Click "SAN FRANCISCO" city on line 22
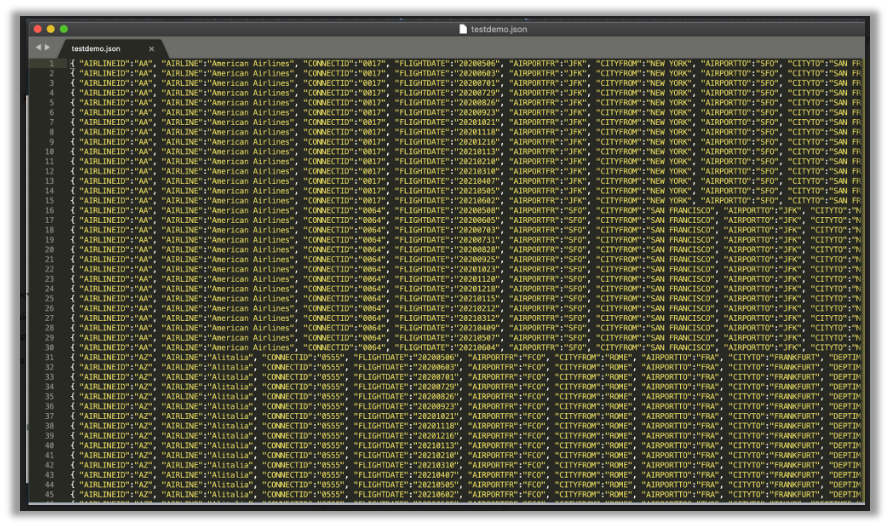Screen dimensions: 890x526 point(681,270)
